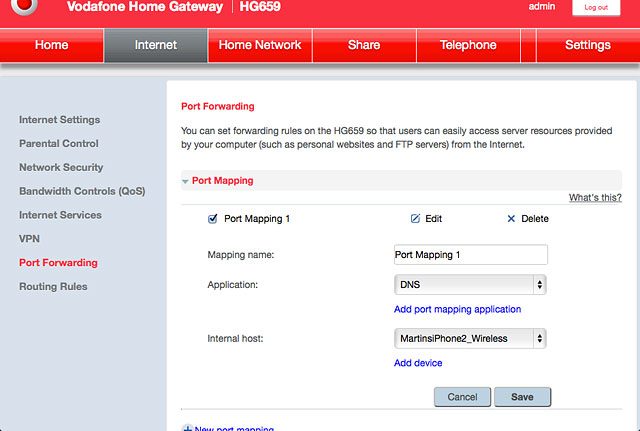This screenshot has height=431, width=640.
Task: Click the plus icon beside New port mapping
Action: click(x=187, y=428)
